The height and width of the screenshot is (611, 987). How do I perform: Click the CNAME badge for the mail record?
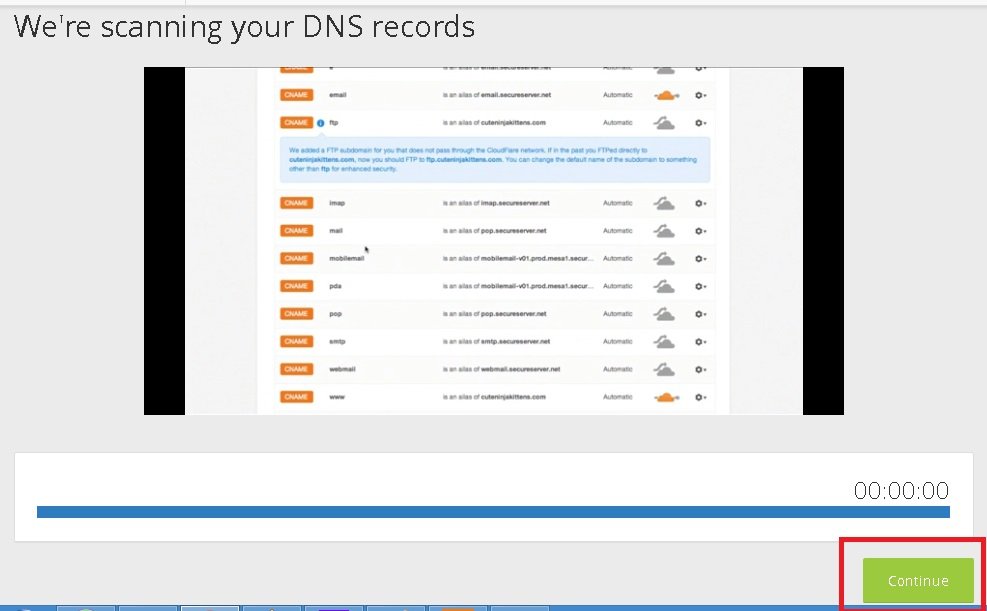[x=295, y=231]
